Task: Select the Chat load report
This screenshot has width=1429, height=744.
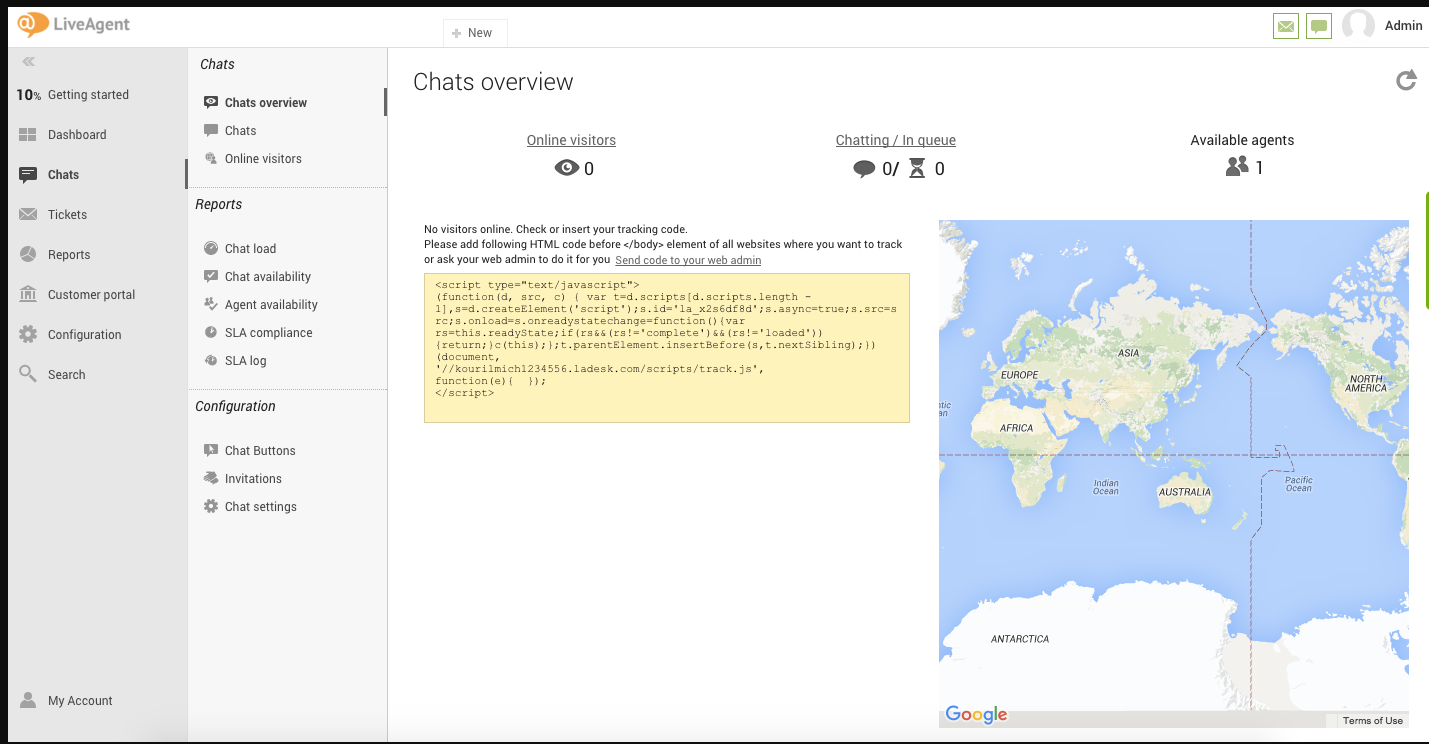Action: coord(250,249)
